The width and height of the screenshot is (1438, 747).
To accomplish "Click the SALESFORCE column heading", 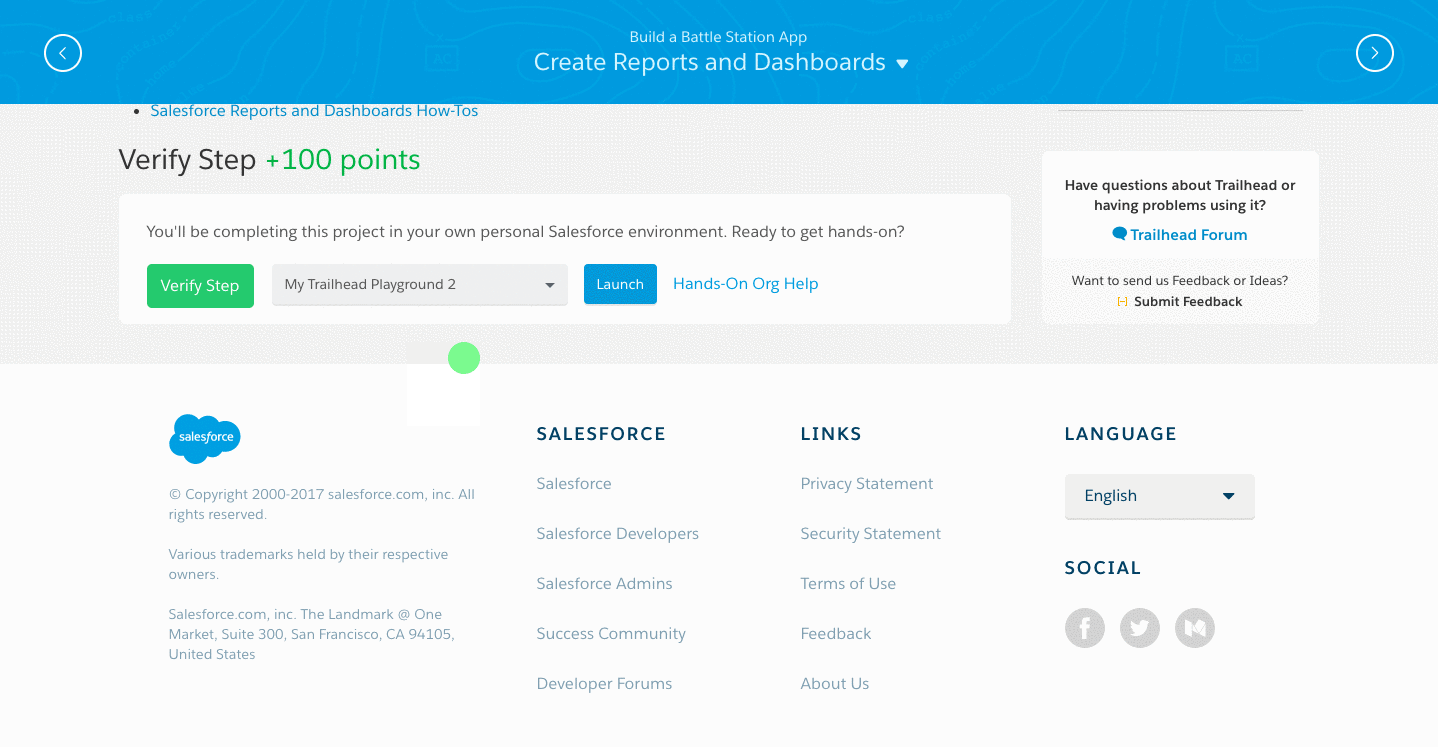I will click(x=601, y=434).
